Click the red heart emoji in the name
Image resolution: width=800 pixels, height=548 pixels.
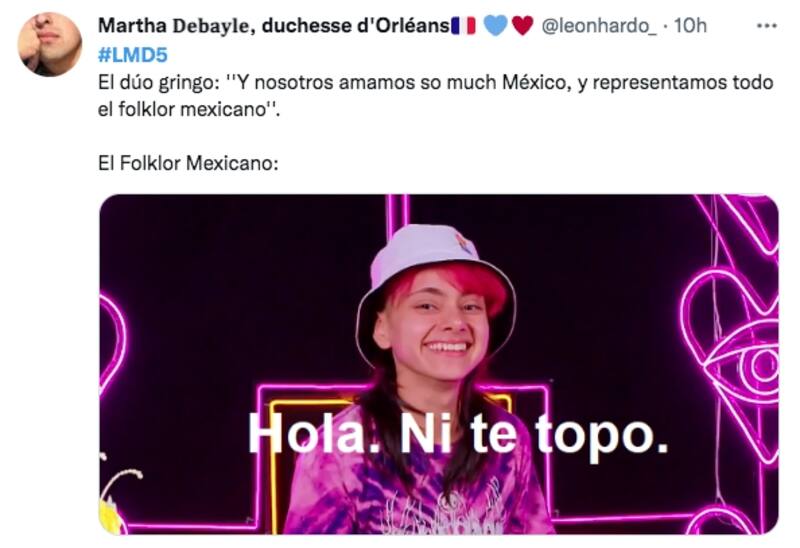tap(522, 26)
